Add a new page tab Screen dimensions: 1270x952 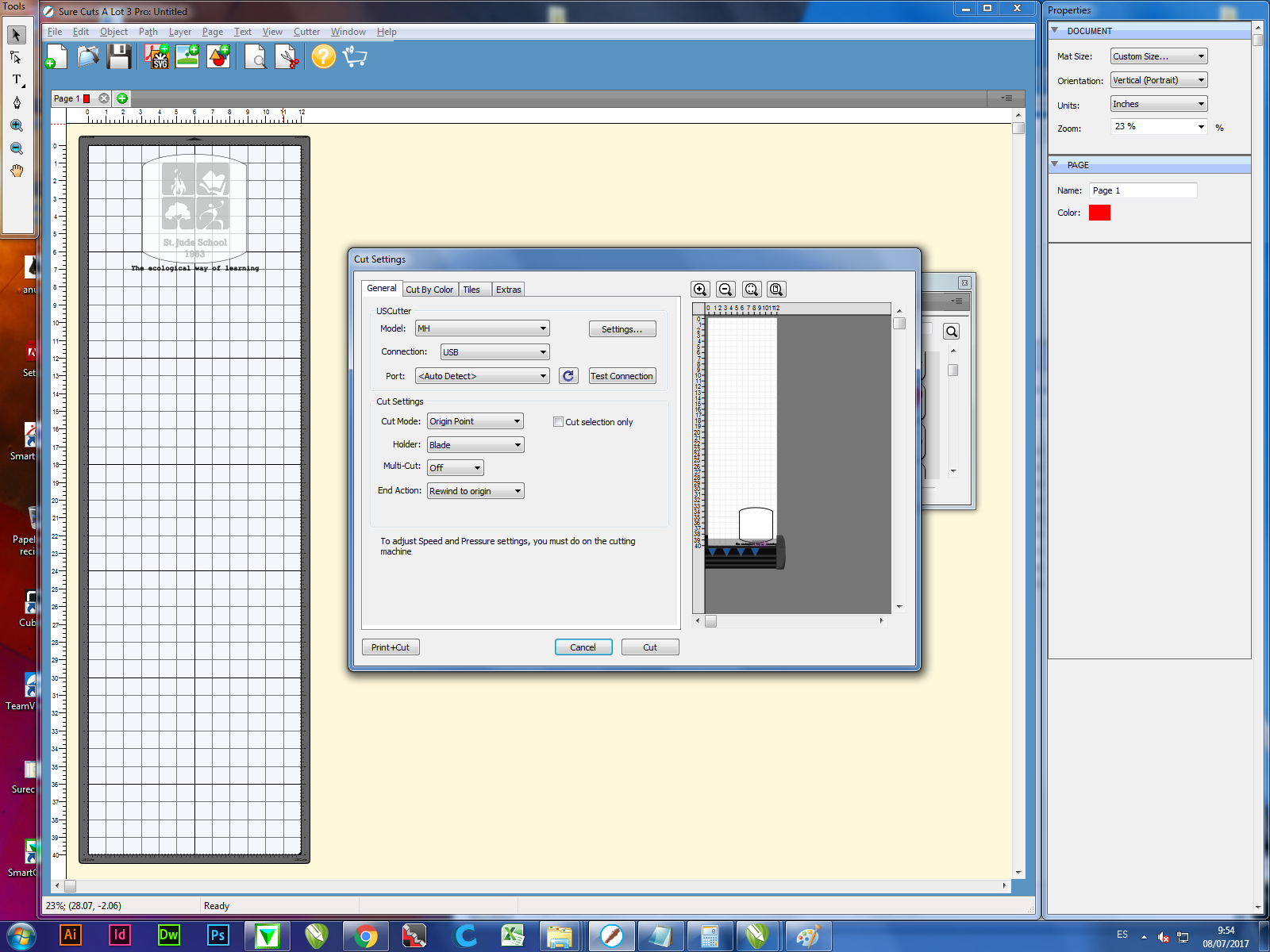(122, 98)
